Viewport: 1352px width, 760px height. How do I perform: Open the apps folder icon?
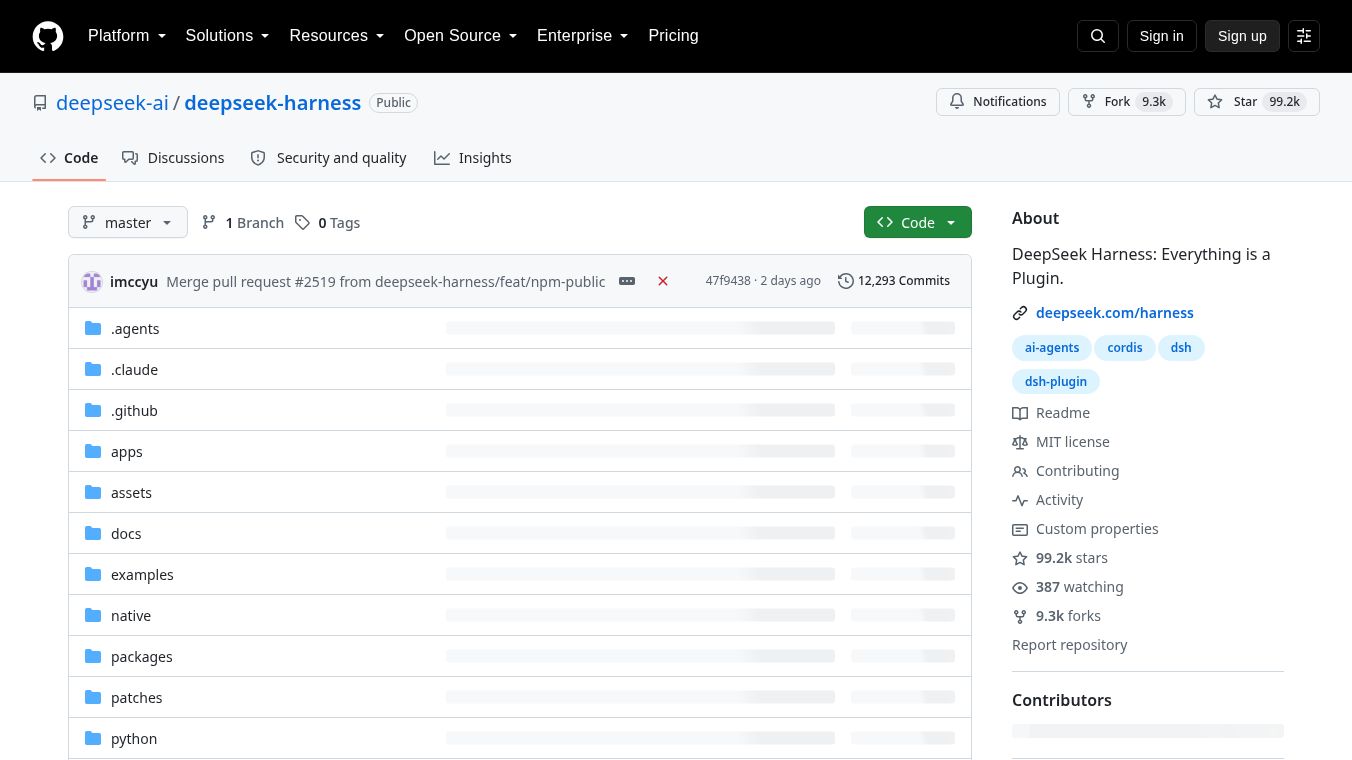pyautogui.click(x=94, y=451)
